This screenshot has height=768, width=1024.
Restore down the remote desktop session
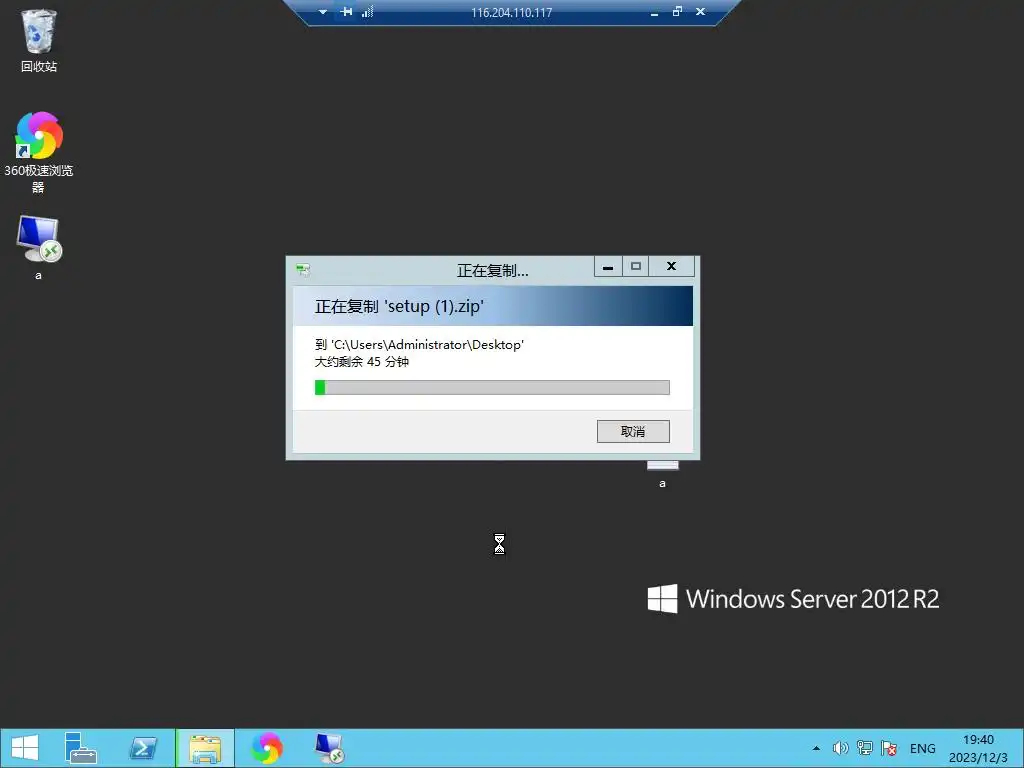point(677,12)
